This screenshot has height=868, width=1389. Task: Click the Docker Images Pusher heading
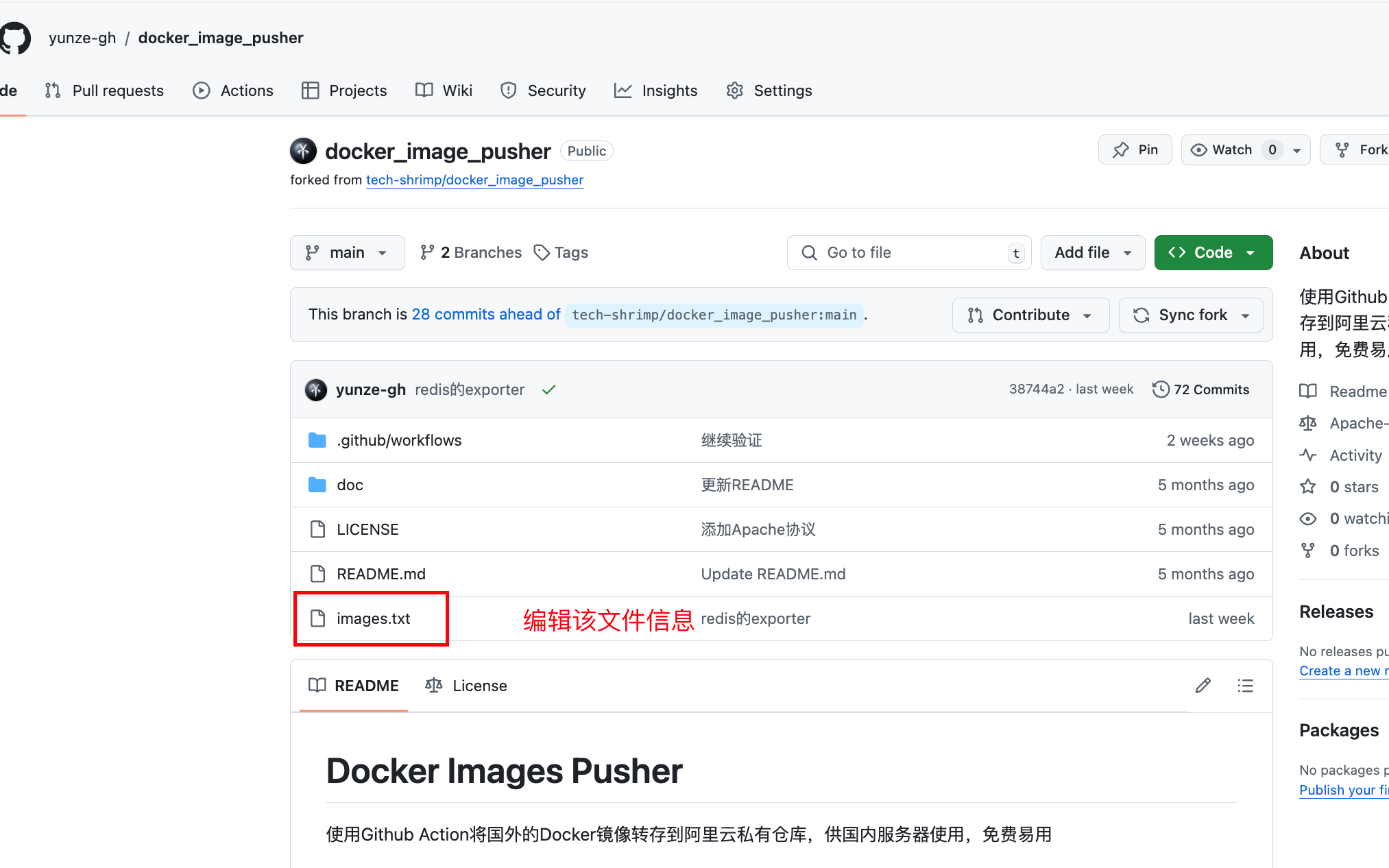pos(504,771)
